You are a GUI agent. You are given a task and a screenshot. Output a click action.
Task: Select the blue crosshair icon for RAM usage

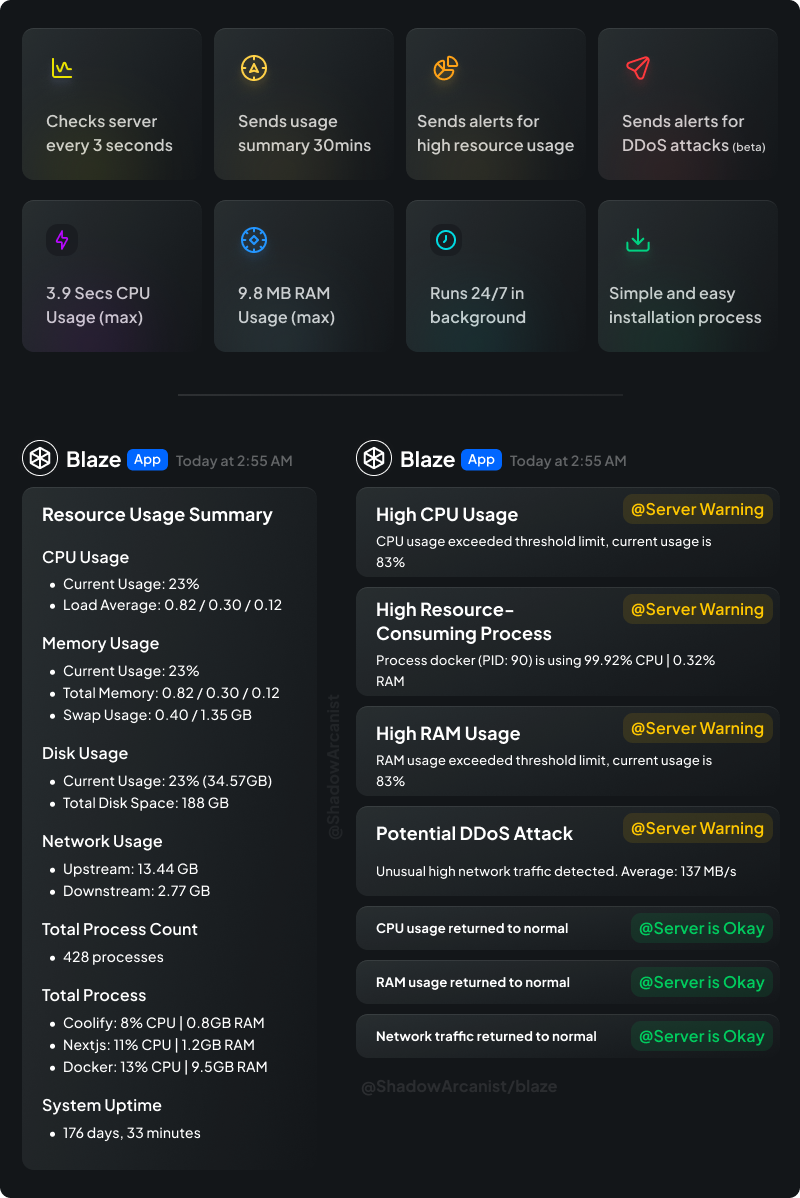point(254,240)
